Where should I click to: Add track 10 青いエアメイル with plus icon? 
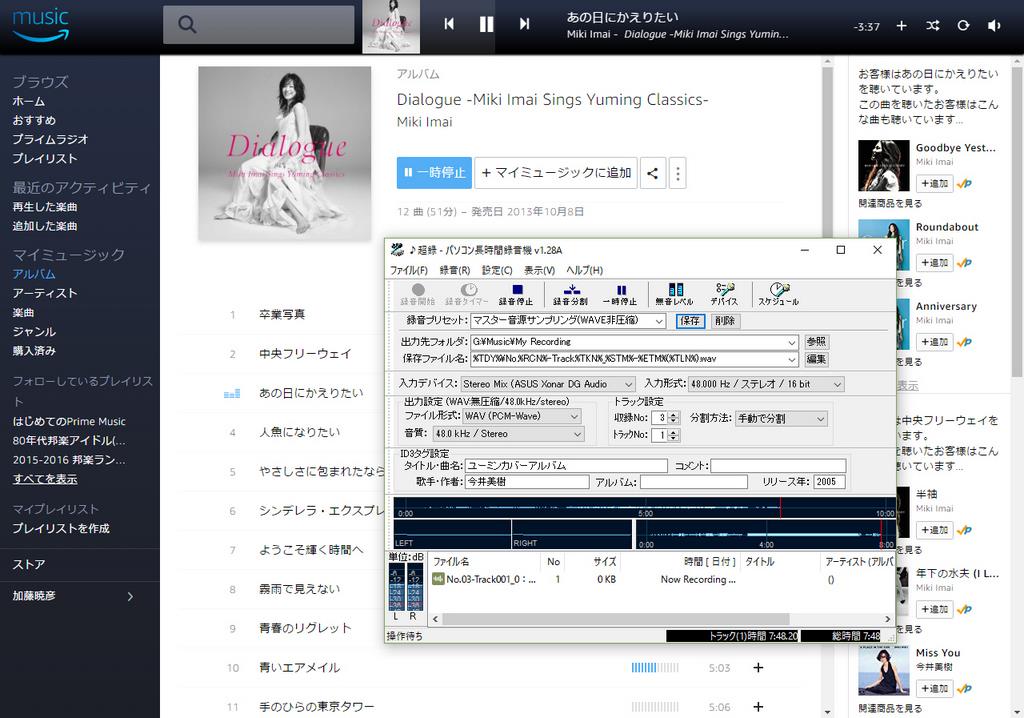point(758,668)
